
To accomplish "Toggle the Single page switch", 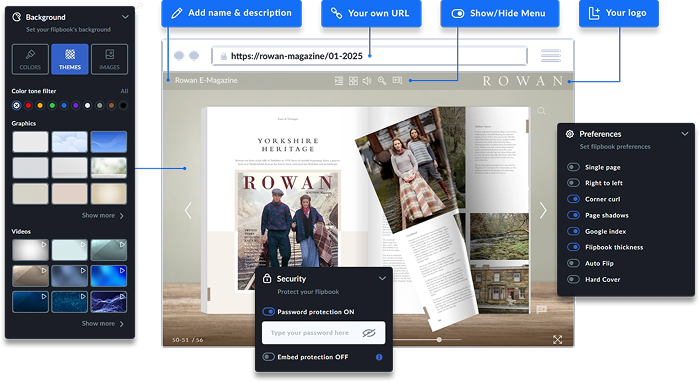I will [573, 167].
